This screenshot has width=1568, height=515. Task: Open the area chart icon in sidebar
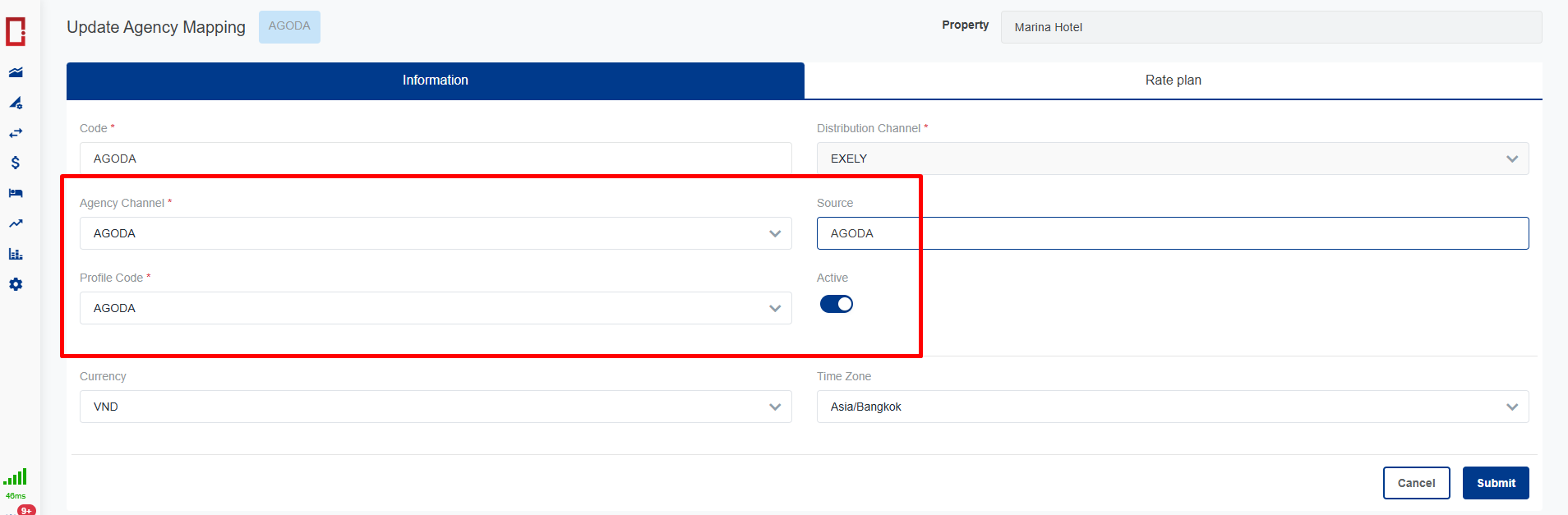point(16,72)
